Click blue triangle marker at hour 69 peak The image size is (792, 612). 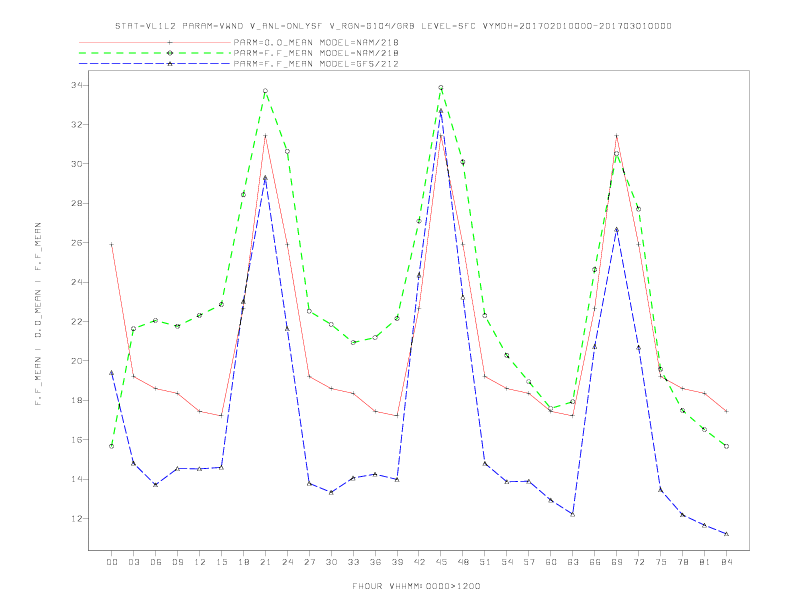(617, 229)
